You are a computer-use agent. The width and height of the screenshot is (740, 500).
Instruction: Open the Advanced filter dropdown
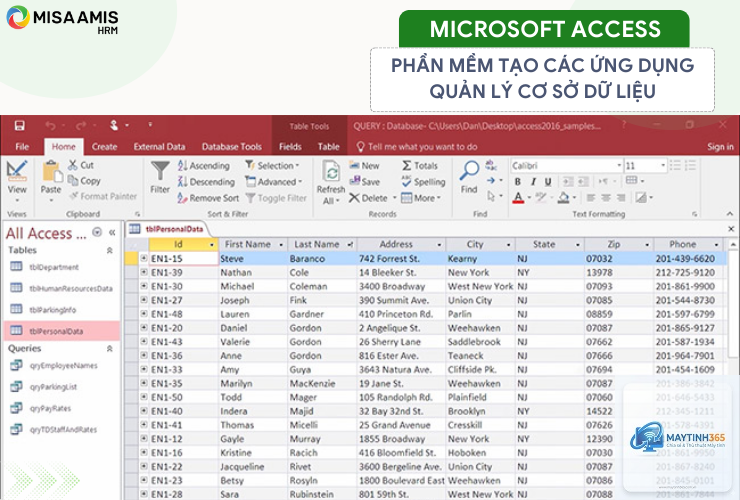[274, 182]
